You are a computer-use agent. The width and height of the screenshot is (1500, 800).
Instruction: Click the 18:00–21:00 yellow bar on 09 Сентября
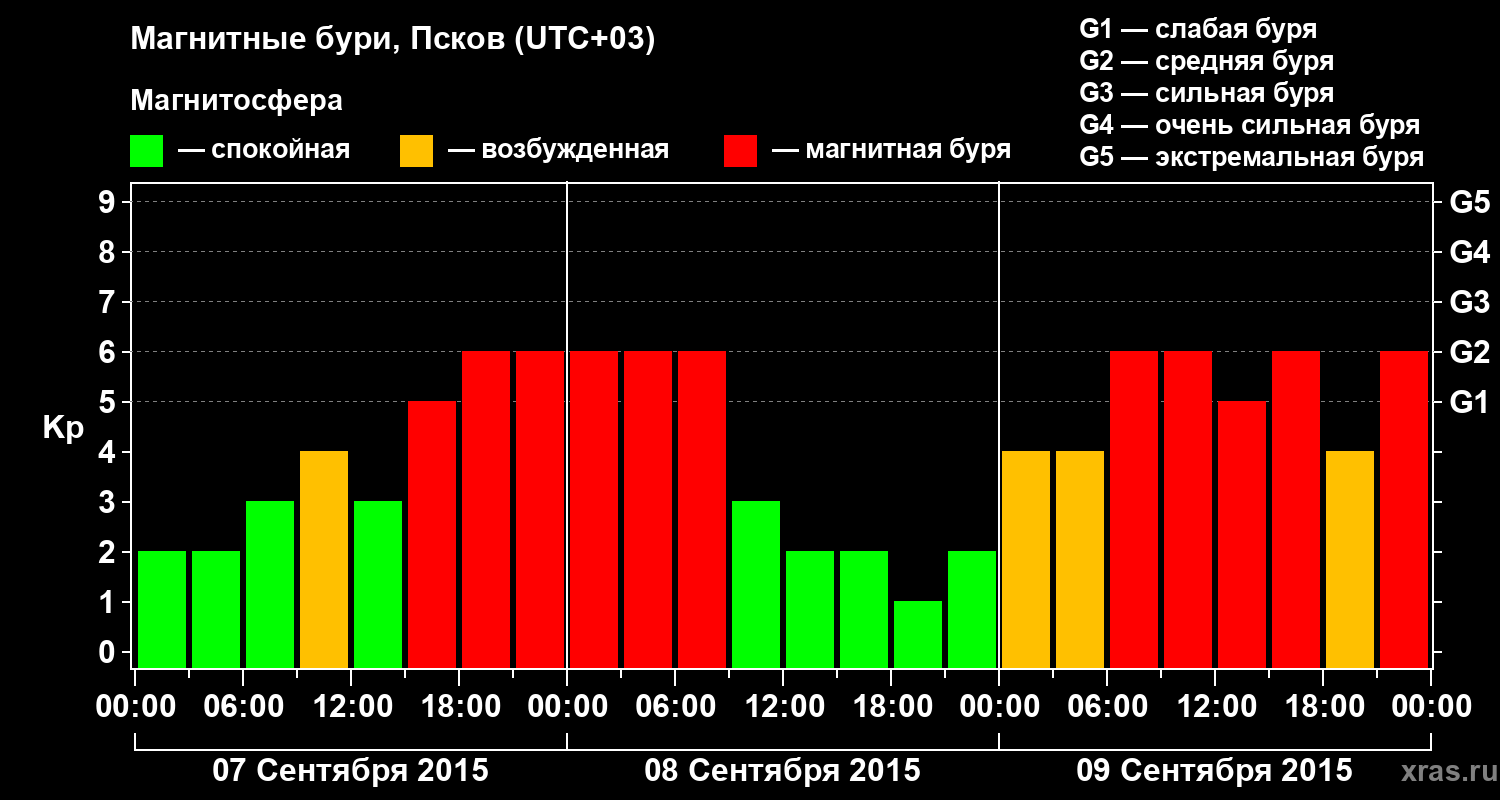(x=1350, y=559)
